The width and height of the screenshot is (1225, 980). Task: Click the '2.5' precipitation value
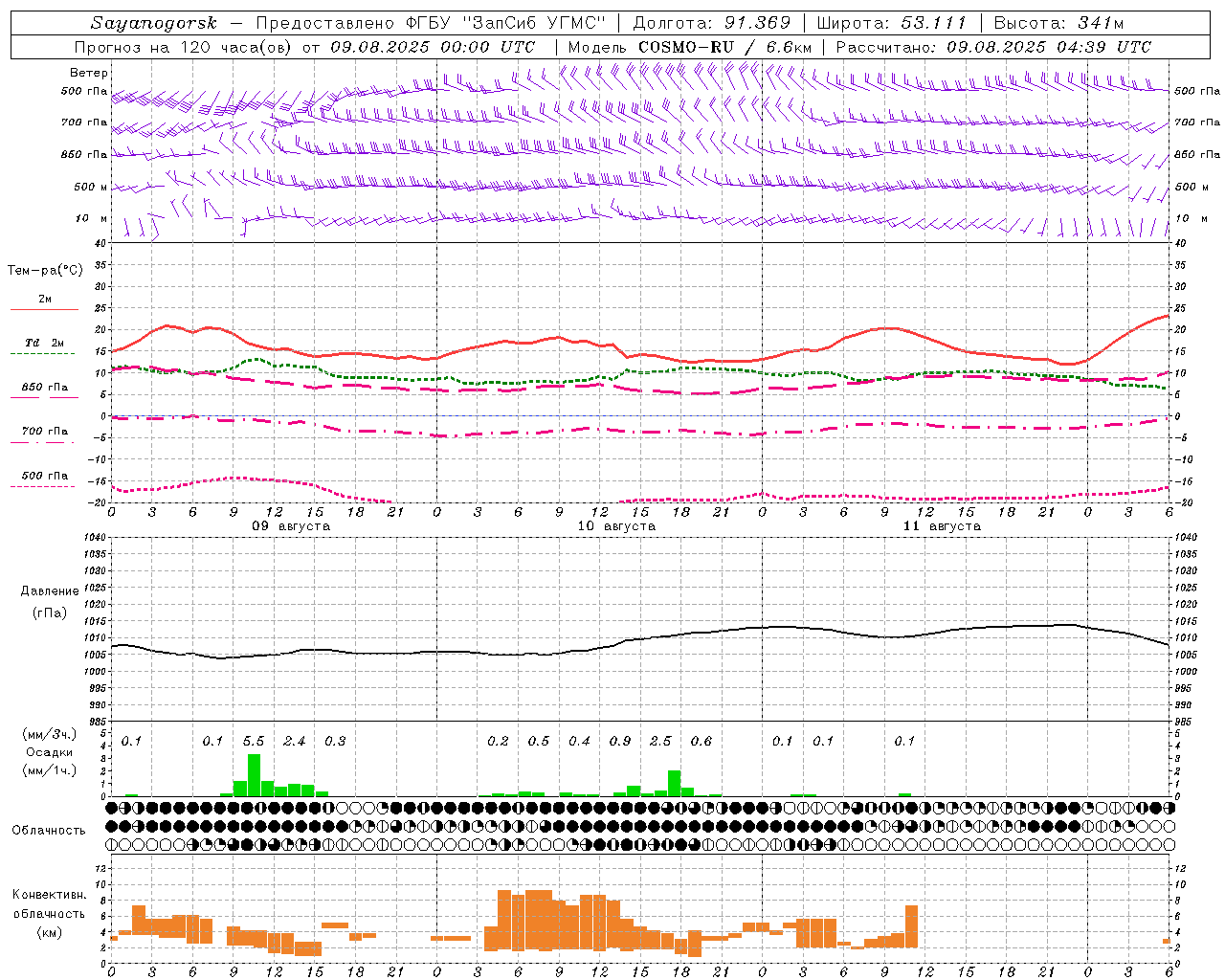click(x=660, y=741)
